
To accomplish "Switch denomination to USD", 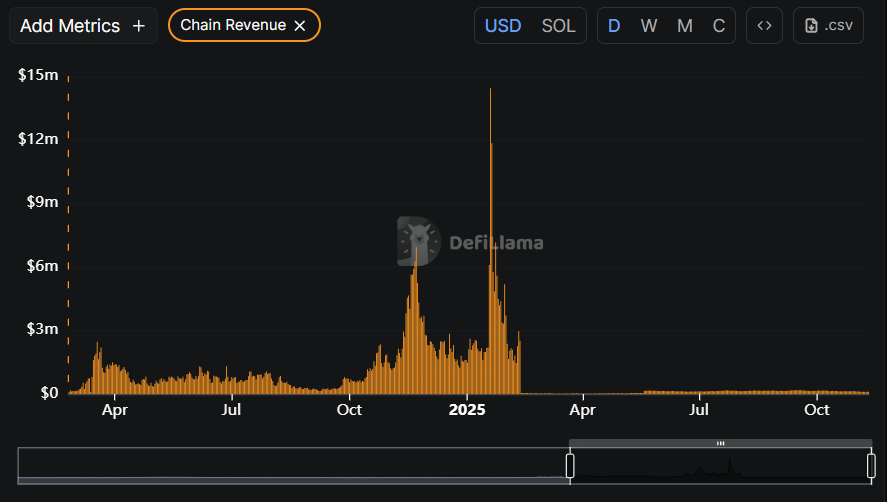I will 503,25.
